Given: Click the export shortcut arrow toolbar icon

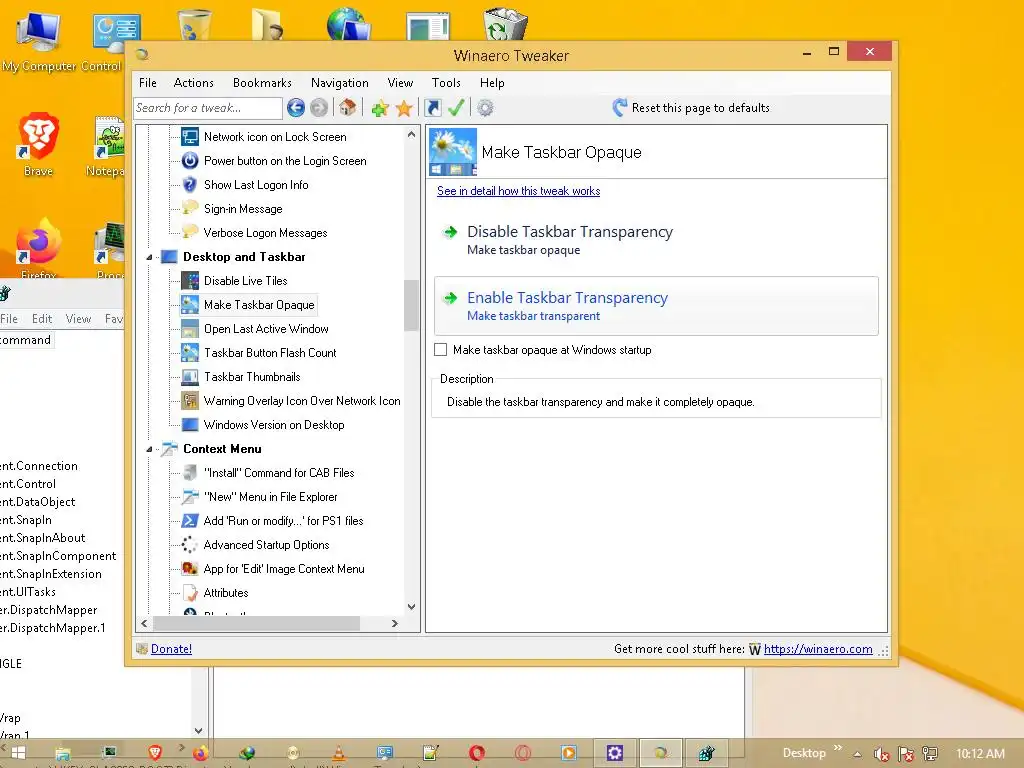Looking at the screenshot, I should (x=433, y=108).
